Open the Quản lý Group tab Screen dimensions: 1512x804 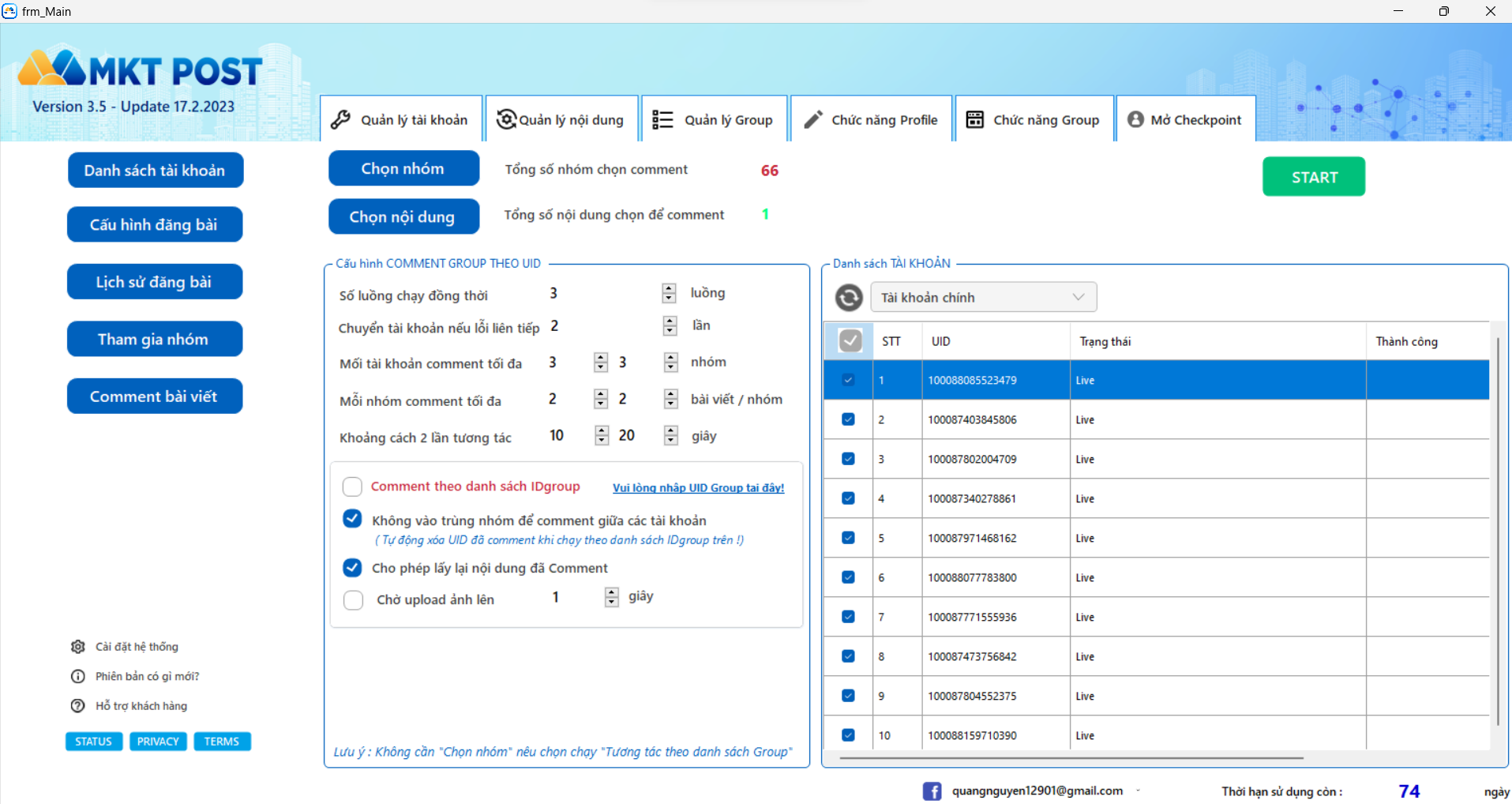[715, 119]
